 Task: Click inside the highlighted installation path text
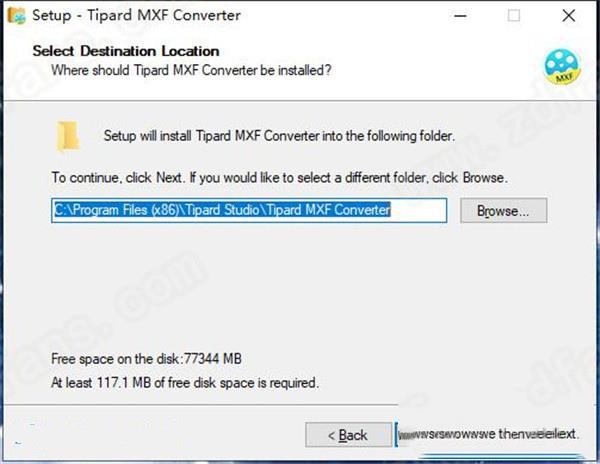coord(222,210)
